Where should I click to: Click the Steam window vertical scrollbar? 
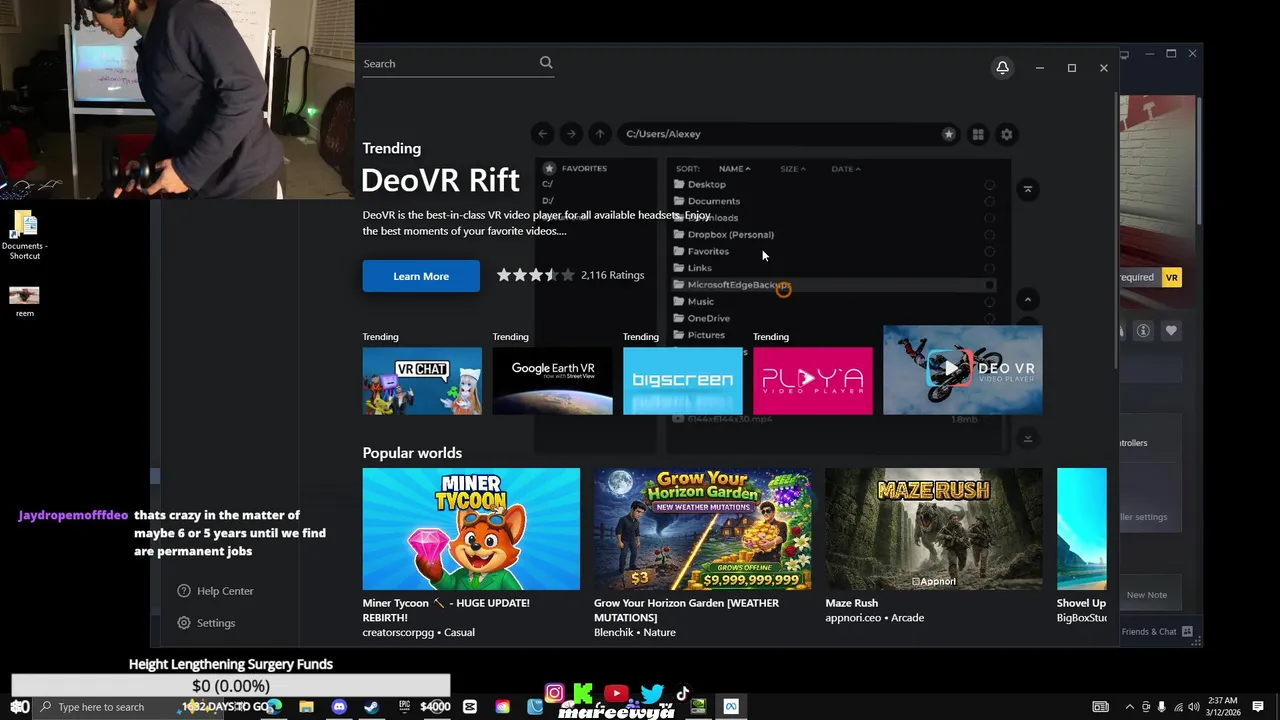(x=1198, y=160)
